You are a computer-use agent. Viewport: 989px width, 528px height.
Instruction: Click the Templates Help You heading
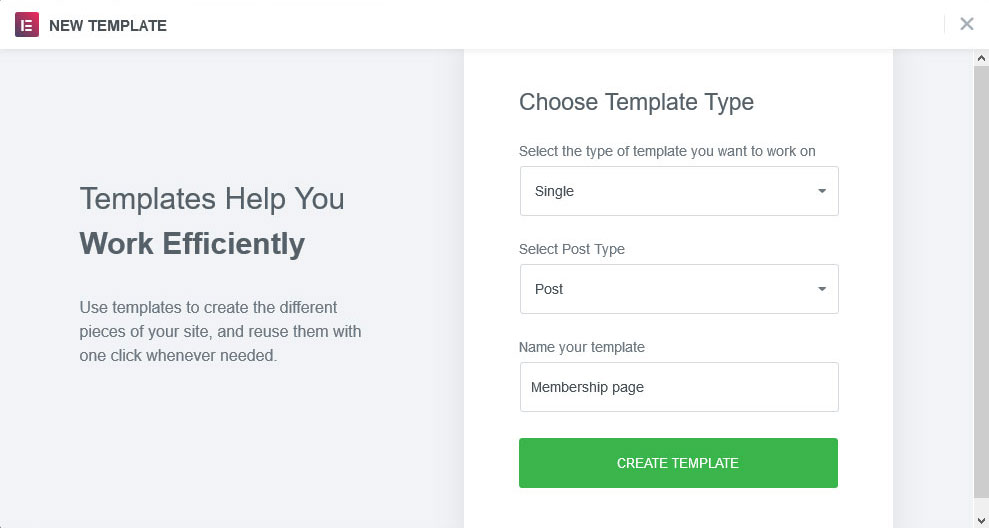[x=212, y=198]
